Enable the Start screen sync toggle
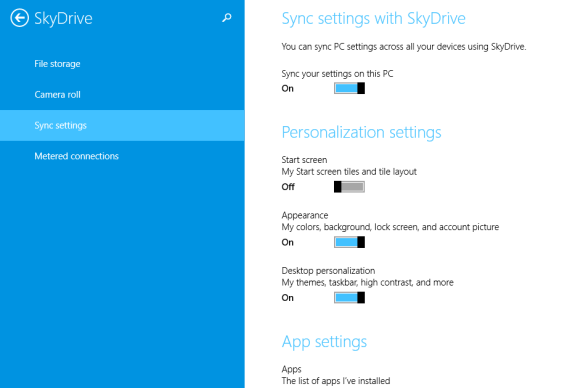The width and height of the screenshot is (580, 388). pos(349,187)
